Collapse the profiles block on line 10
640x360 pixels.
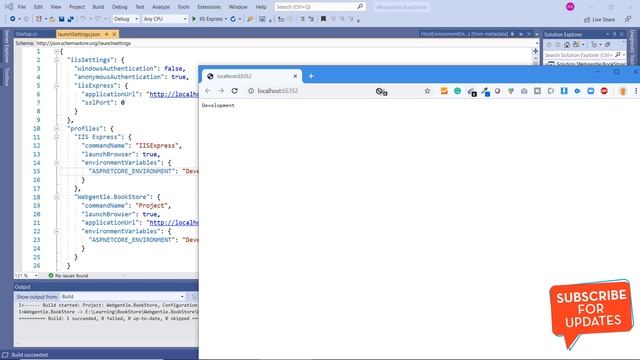[57, 129]
